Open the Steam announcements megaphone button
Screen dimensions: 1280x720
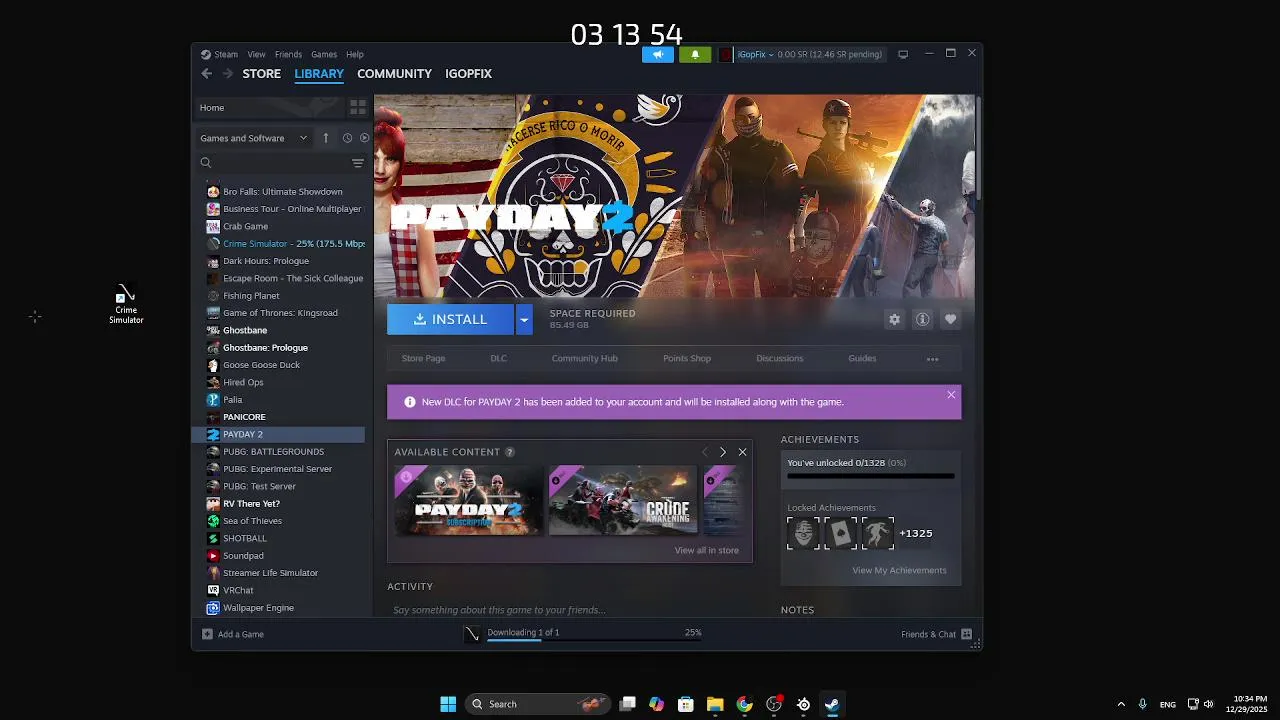tap(657, 54)
